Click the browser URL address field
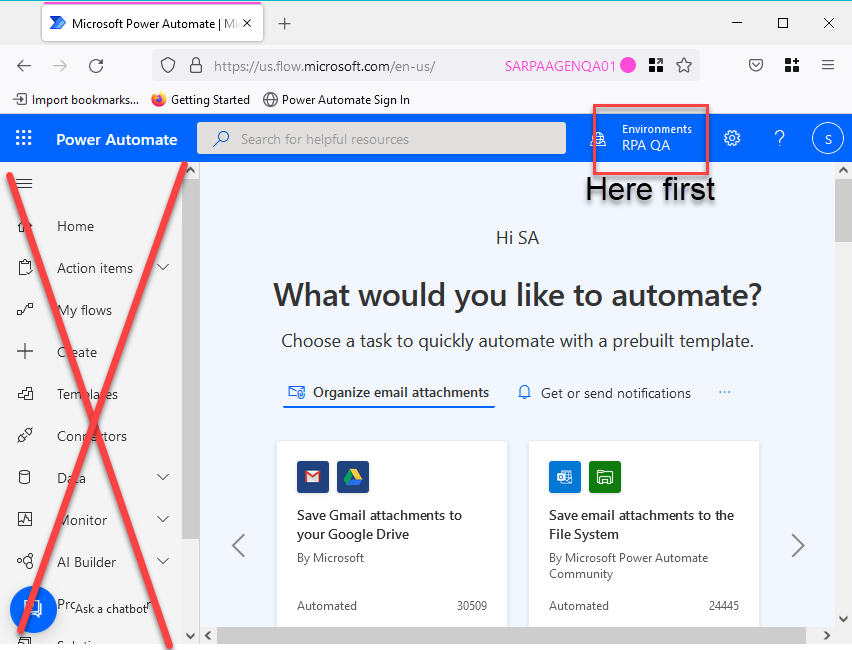Viewport: 852px width, 650px height. [x=324, y=66]
